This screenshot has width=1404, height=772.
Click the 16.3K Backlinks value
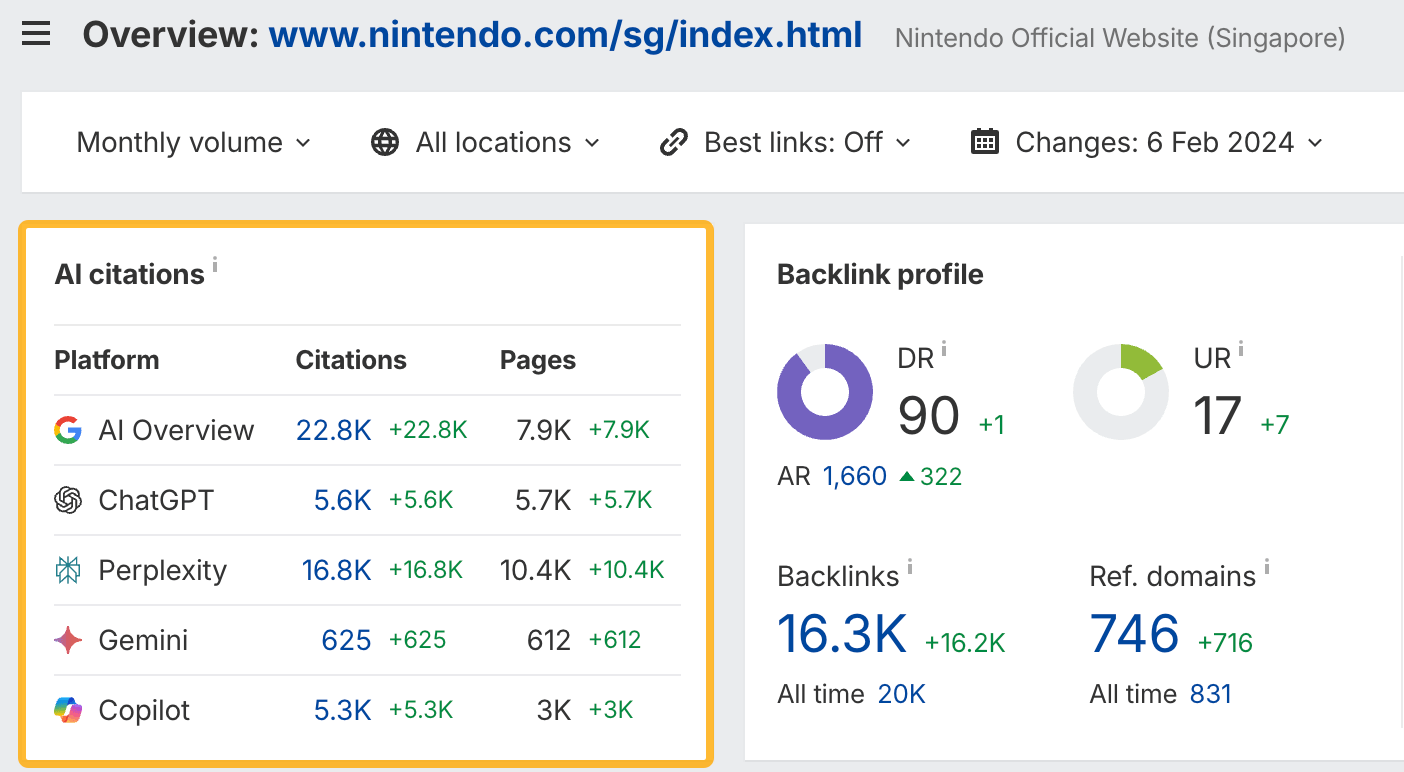coord(842,634)
